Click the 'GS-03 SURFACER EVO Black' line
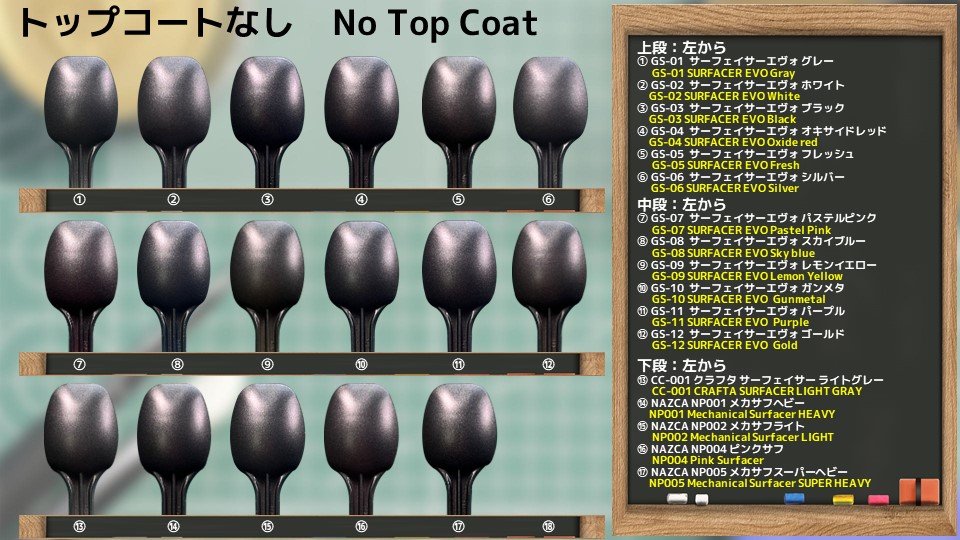The image size is (960, 540). [722, 119]
